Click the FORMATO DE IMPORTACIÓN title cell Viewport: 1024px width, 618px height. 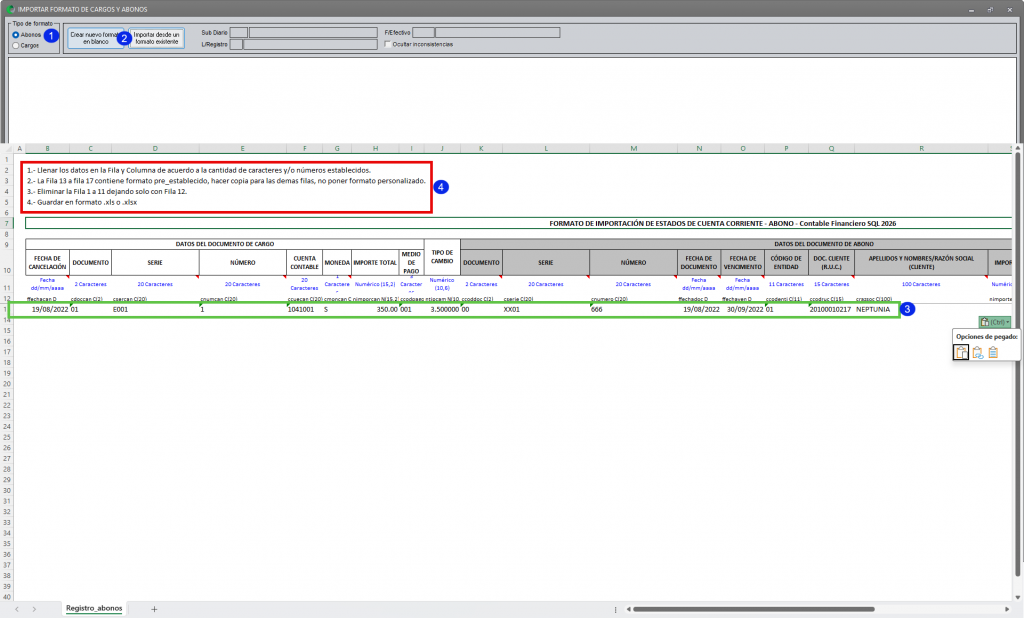[519, 223]
